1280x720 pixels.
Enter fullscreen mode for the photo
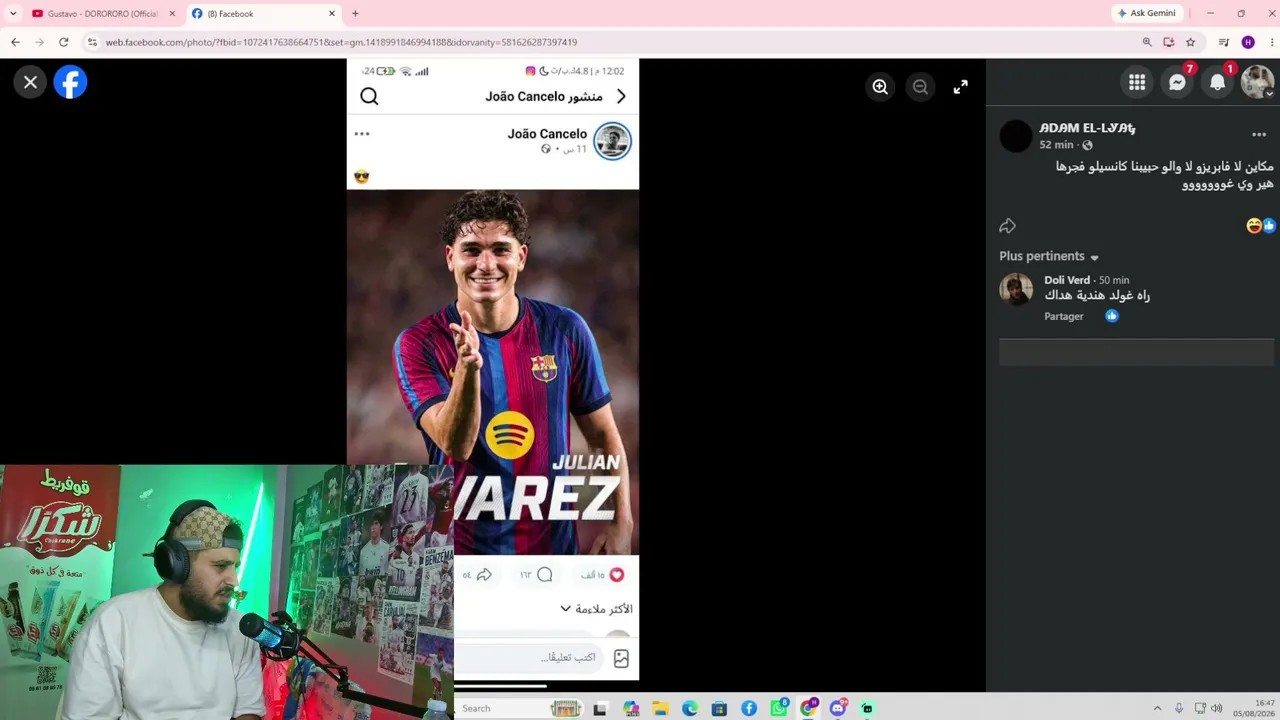(x=960, y=87)
